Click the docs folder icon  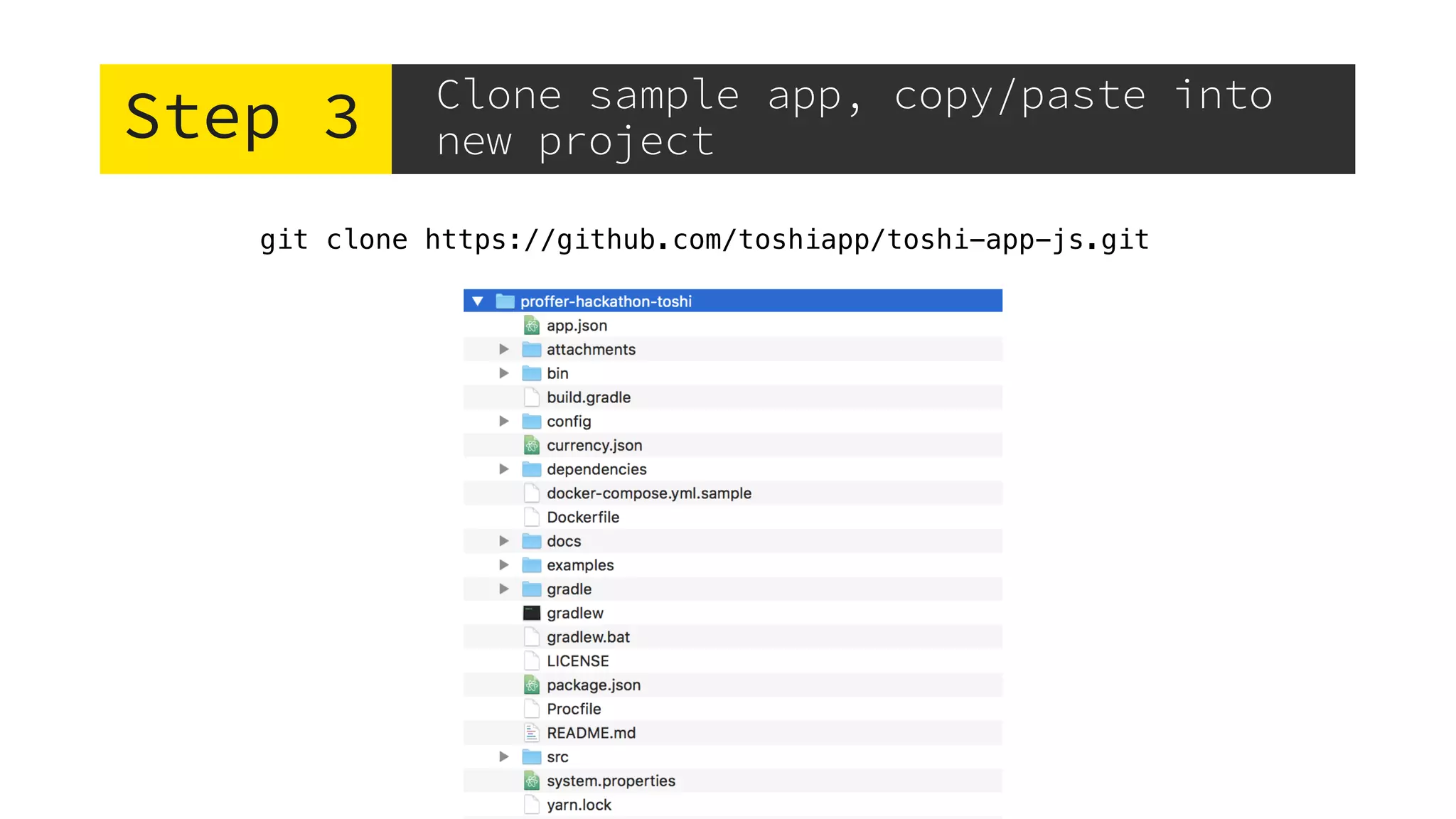532,541
